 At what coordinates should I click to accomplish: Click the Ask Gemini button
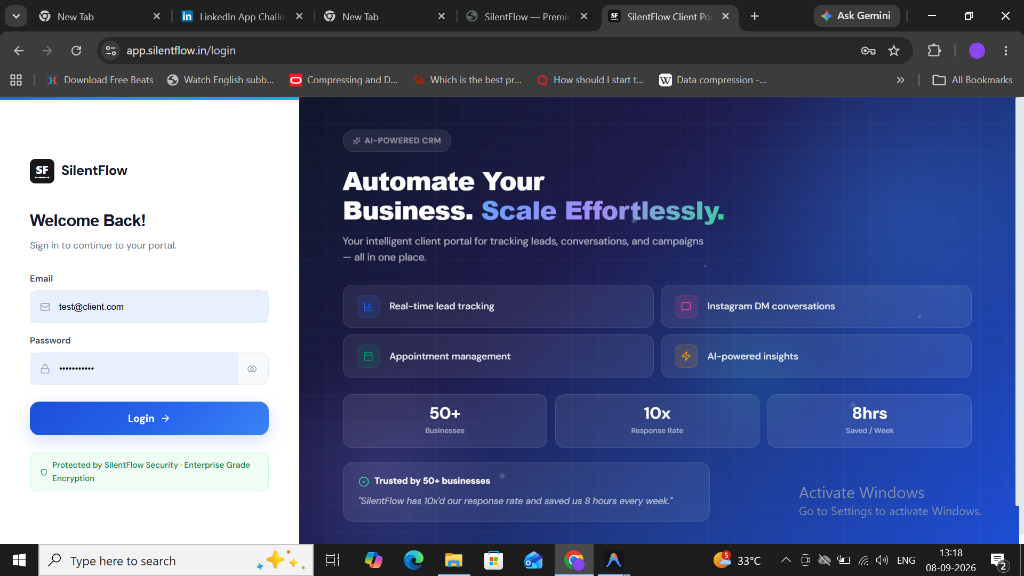(x=857, y=16)
